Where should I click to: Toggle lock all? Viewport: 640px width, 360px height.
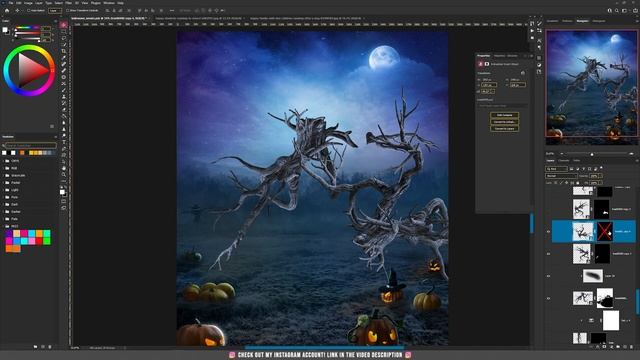578,183
